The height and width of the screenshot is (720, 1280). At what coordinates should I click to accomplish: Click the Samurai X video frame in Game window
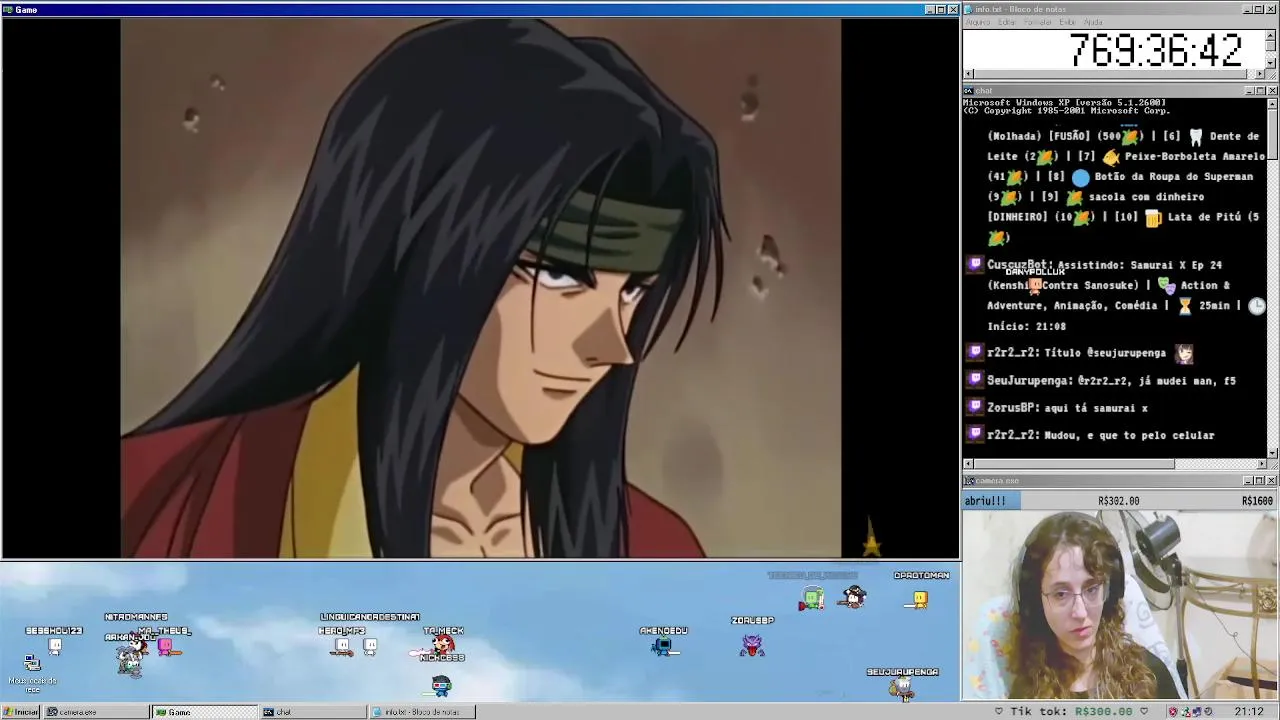[481, 288]
